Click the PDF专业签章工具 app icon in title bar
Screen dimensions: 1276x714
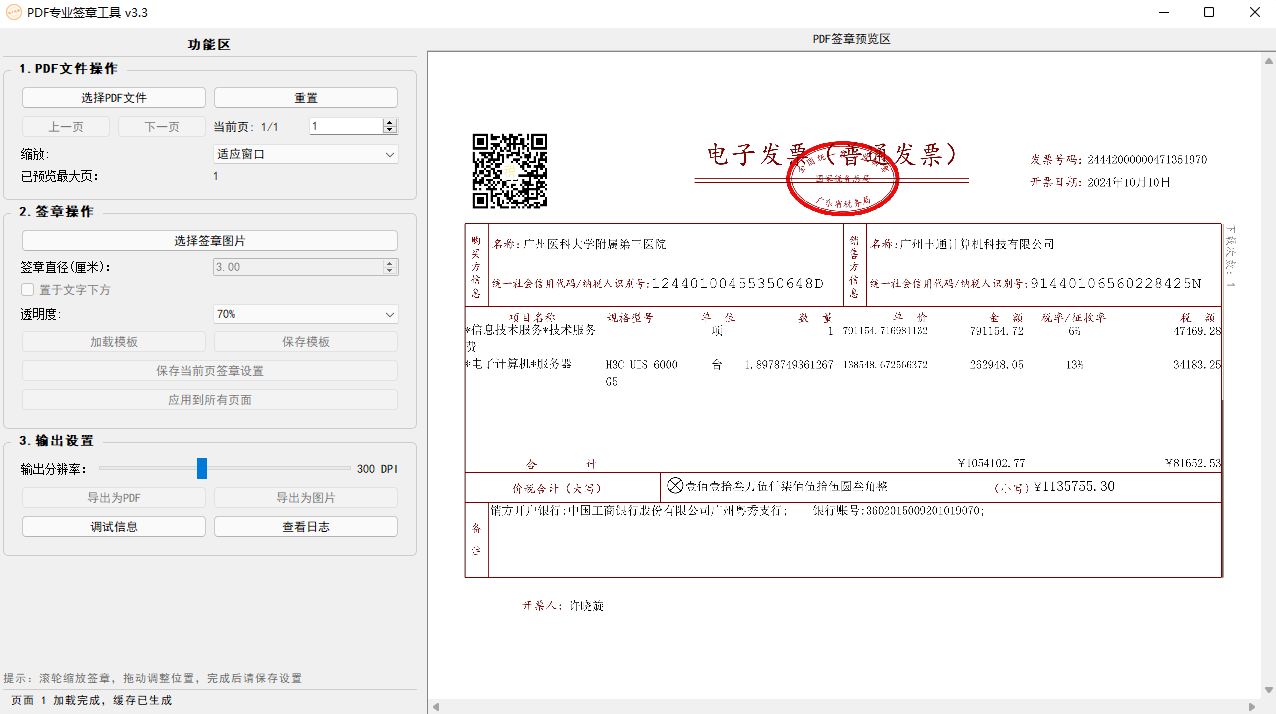(14, 13)
